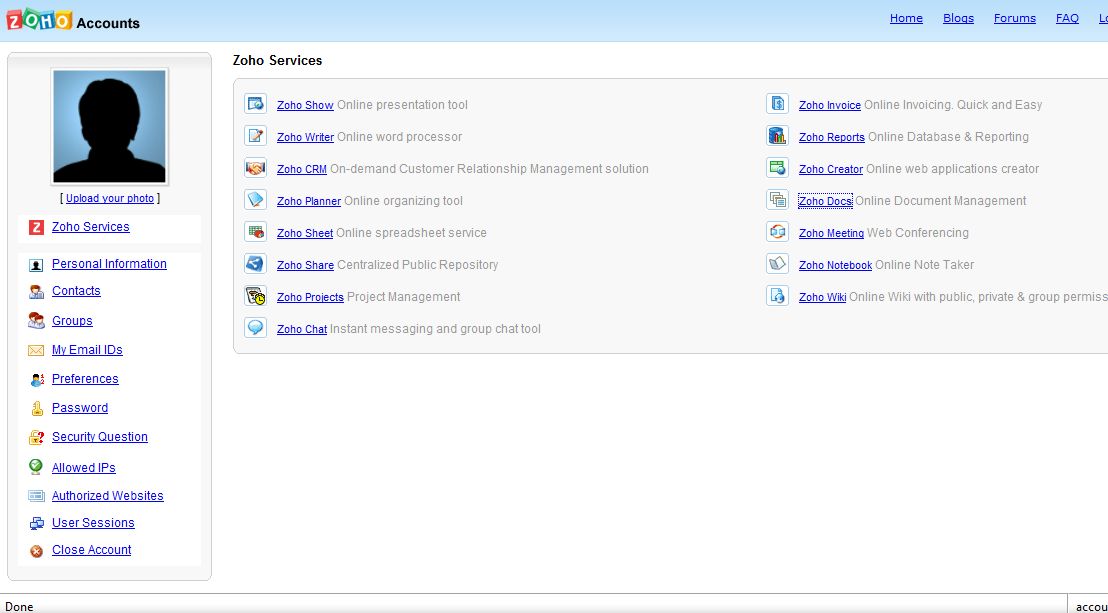
Task: Click the Personal Information sidebar icon
Action: pos(36,265)
